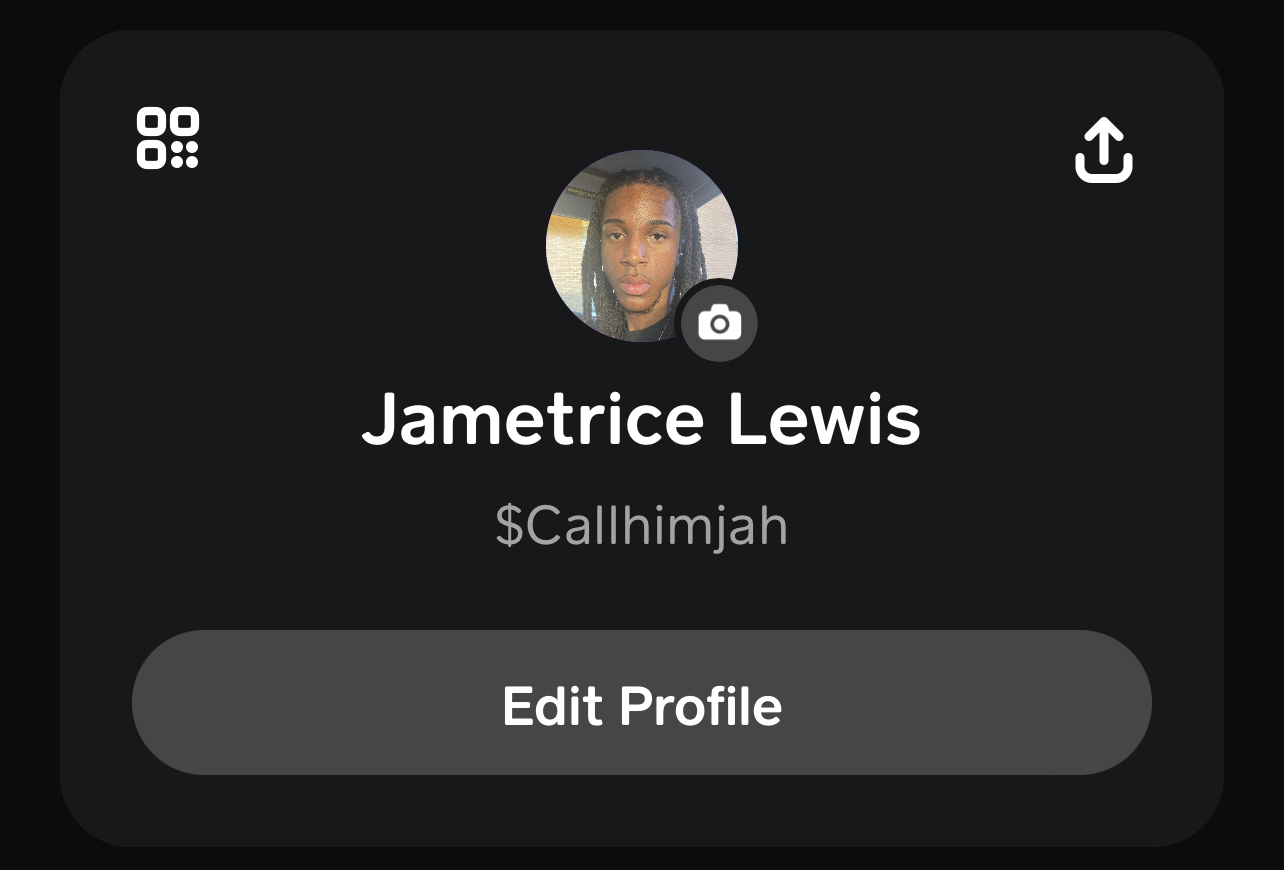Tap the share profile icon
This screenshot has width=1284, height=870.
point(1104,151)
